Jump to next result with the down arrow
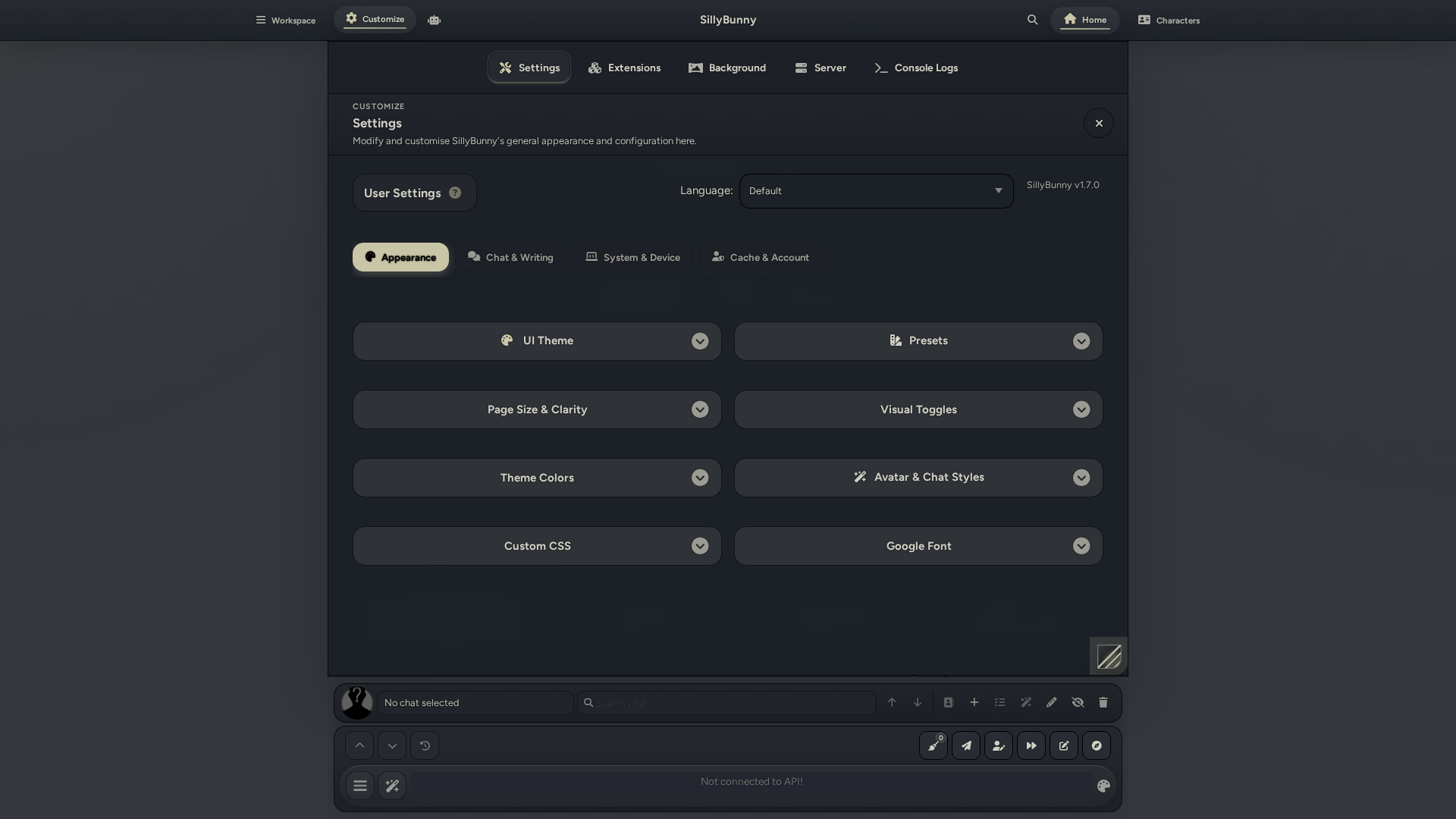The image size is (1456, 819). 918,703
